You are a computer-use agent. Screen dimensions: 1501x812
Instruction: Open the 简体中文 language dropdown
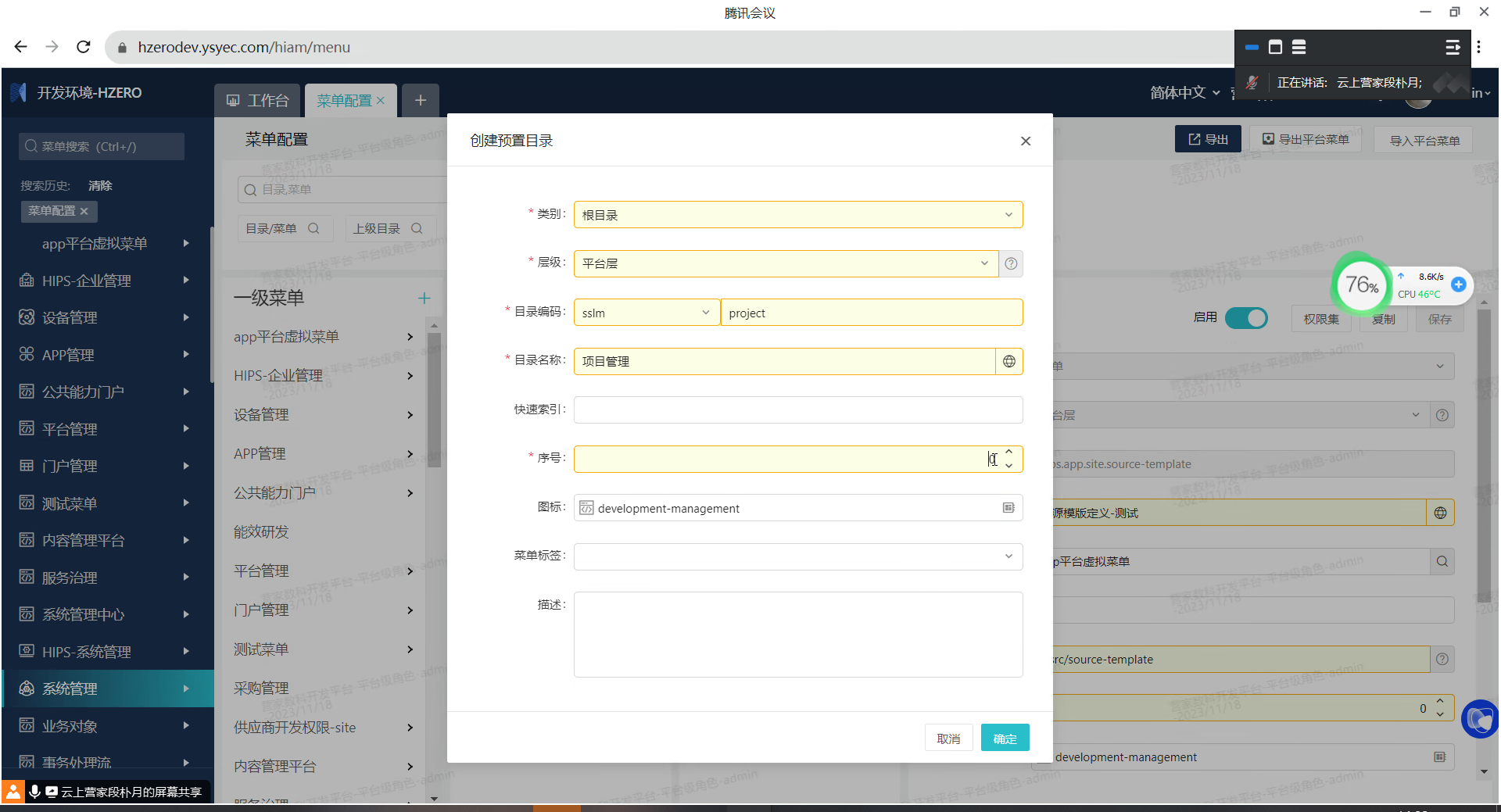1184,92
